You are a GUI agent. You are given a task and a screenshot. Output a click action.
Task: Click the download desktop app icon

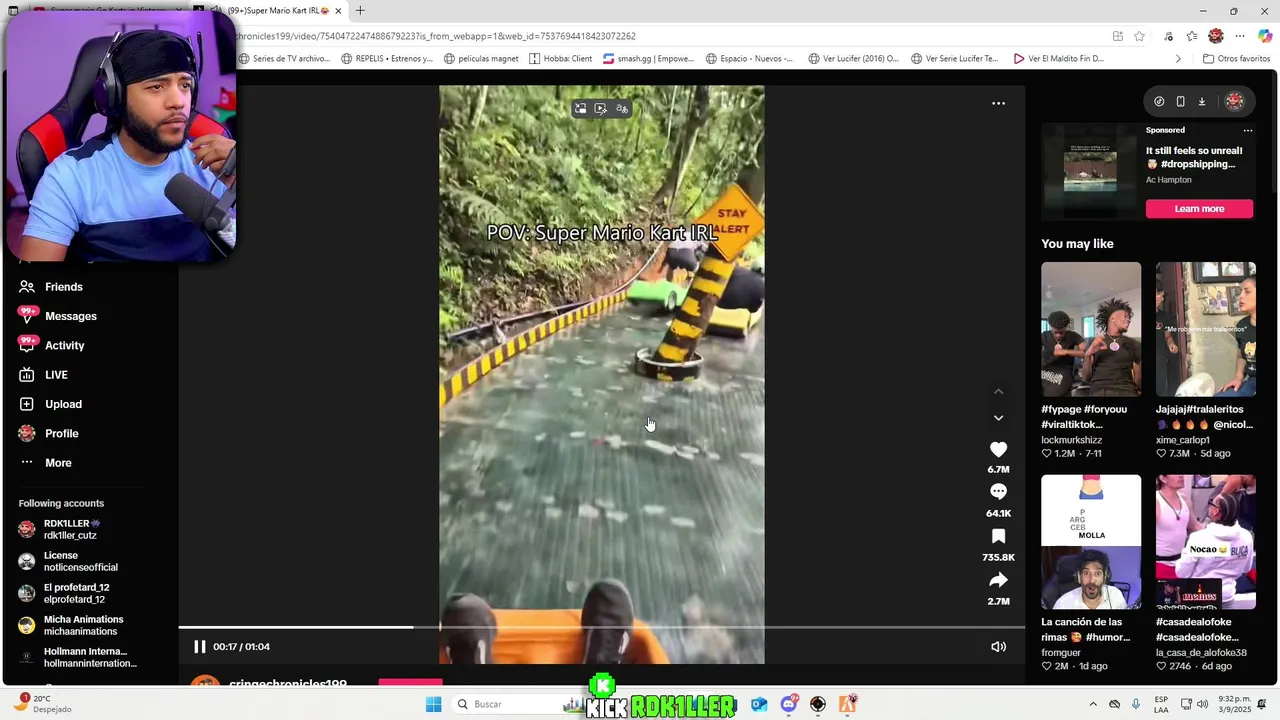[x=1202, y=101]
